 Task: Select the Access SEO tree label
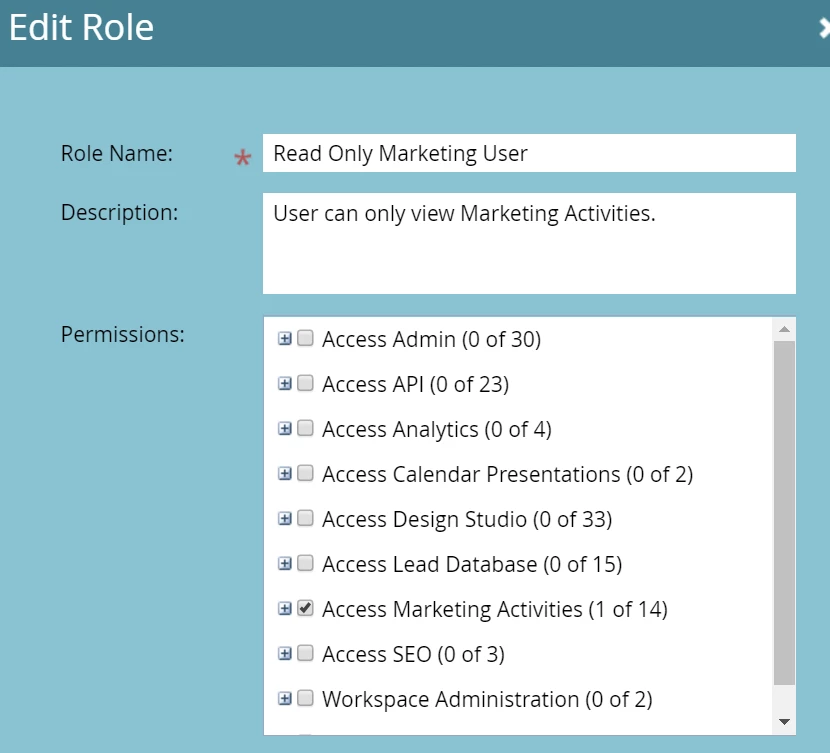tap(413, 655)
